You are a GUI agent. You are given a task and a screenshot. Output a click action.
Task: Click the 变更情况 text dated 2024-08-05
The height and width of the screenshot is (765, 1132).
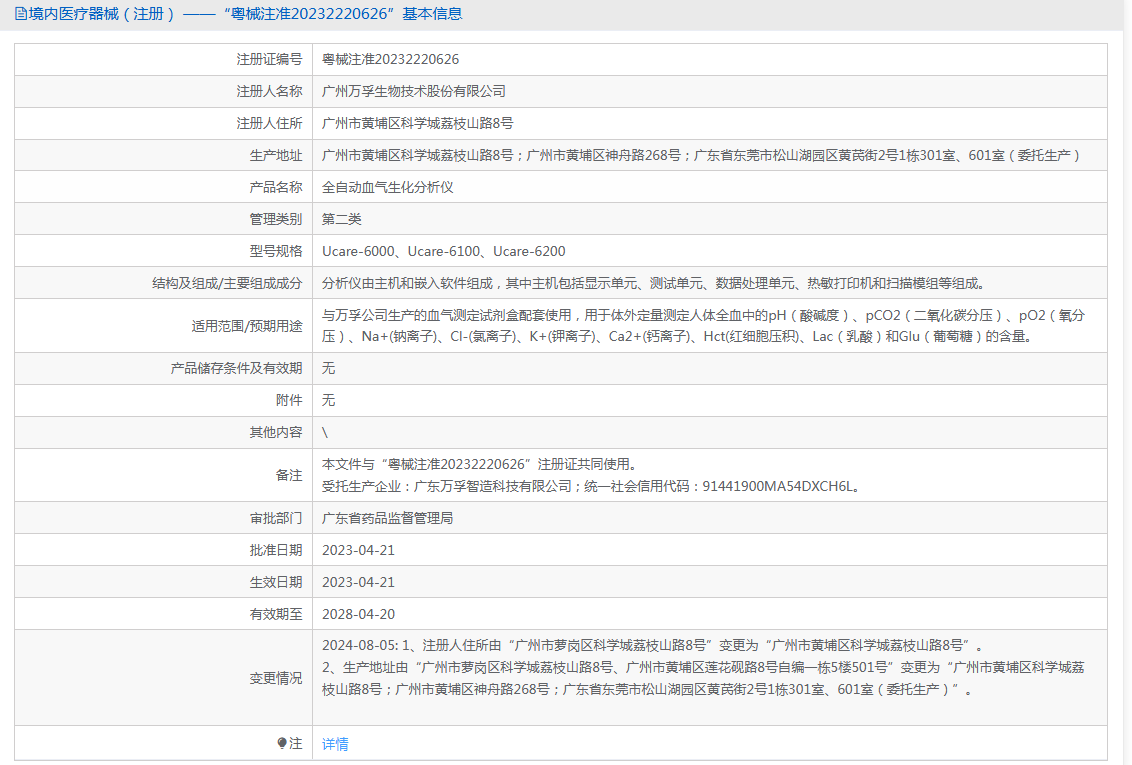tap(703, 668)
